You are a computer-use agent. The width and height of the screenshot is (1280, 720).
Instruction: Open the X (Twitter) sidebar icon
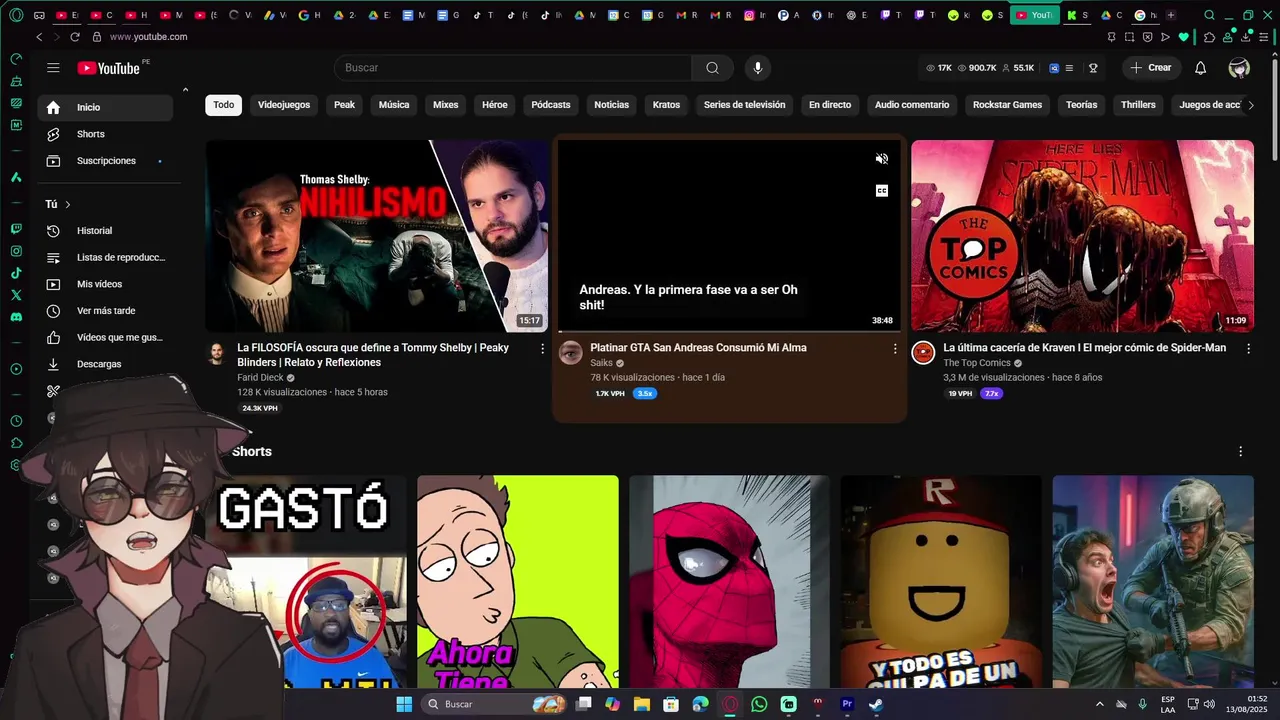[x=16, y=295]
